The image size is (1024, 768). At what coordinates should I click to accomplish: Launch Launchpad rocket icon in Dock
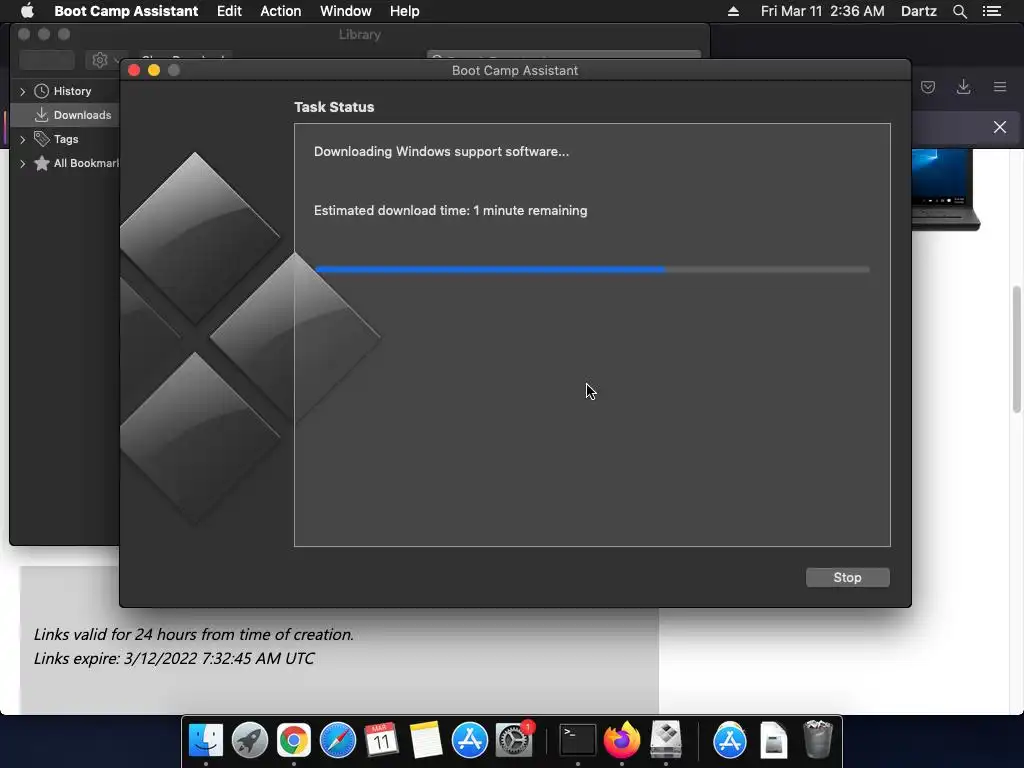[x=249, y=740]
